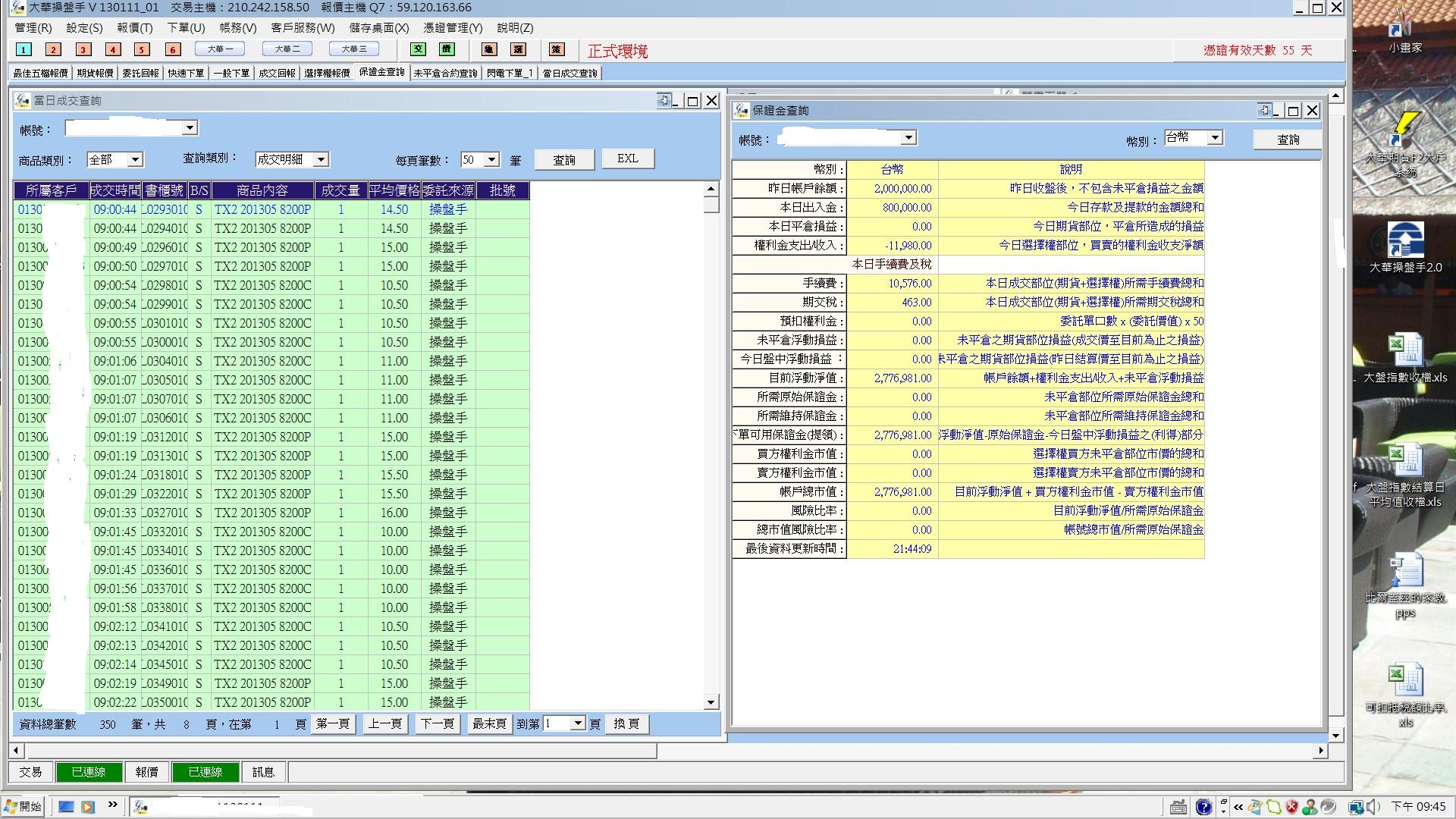Click the red shield security tray icon
1456x819 pixels.
(x=1291, y=807)
